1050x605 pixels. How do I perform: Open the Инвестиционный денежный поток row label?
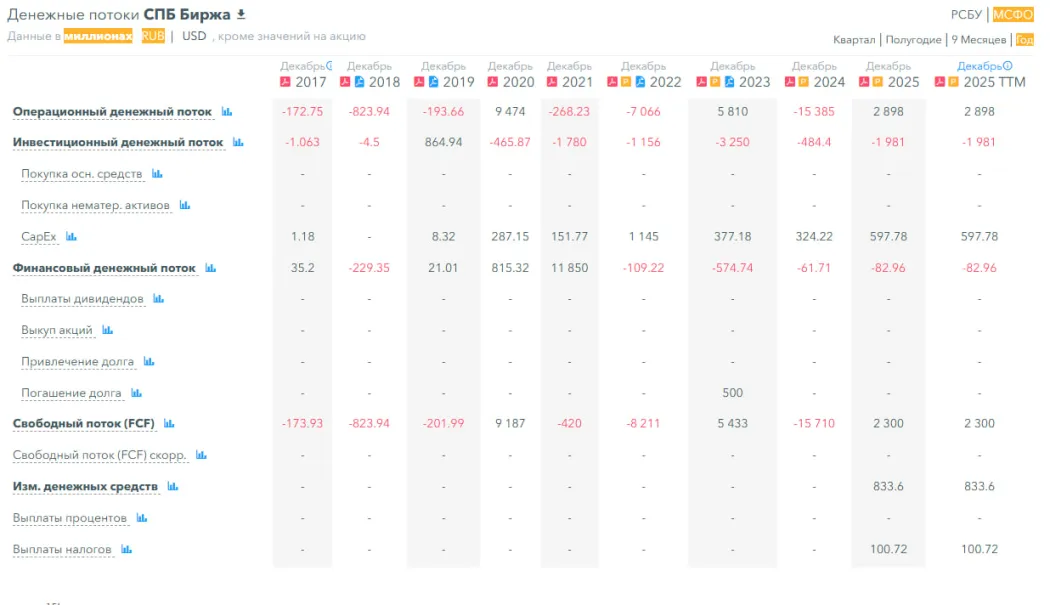tap(118, 142)
